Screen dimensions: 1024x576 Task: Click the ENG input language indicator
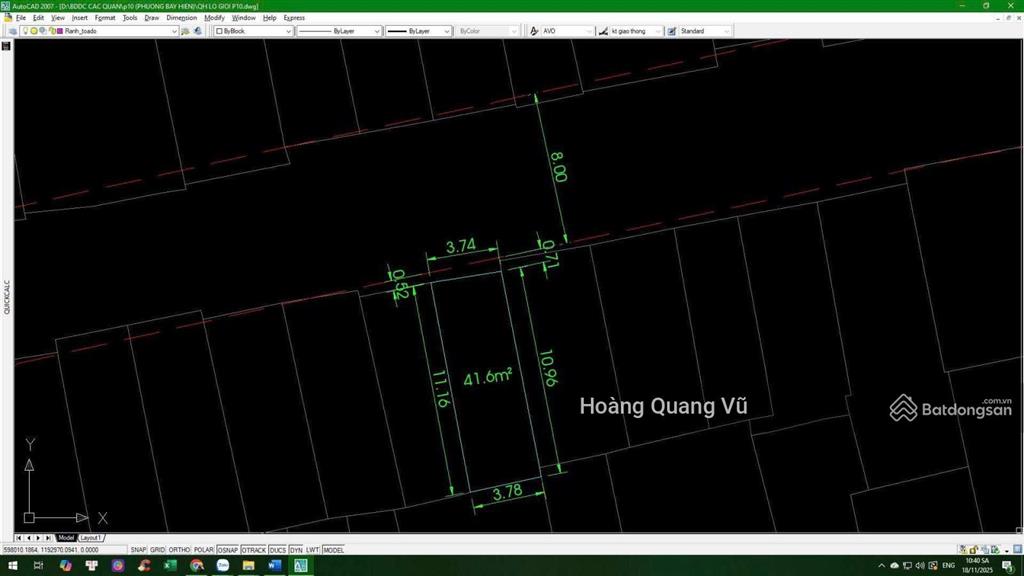click(949, 566)
